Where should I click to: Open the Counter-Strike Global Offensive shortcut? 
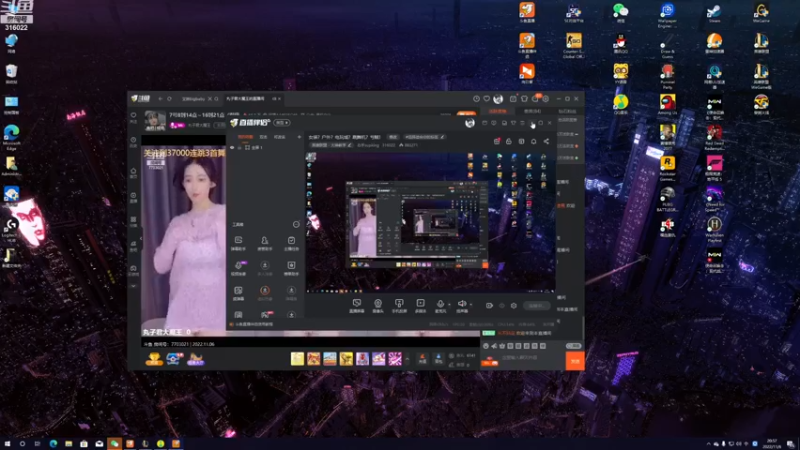point(573,45)
